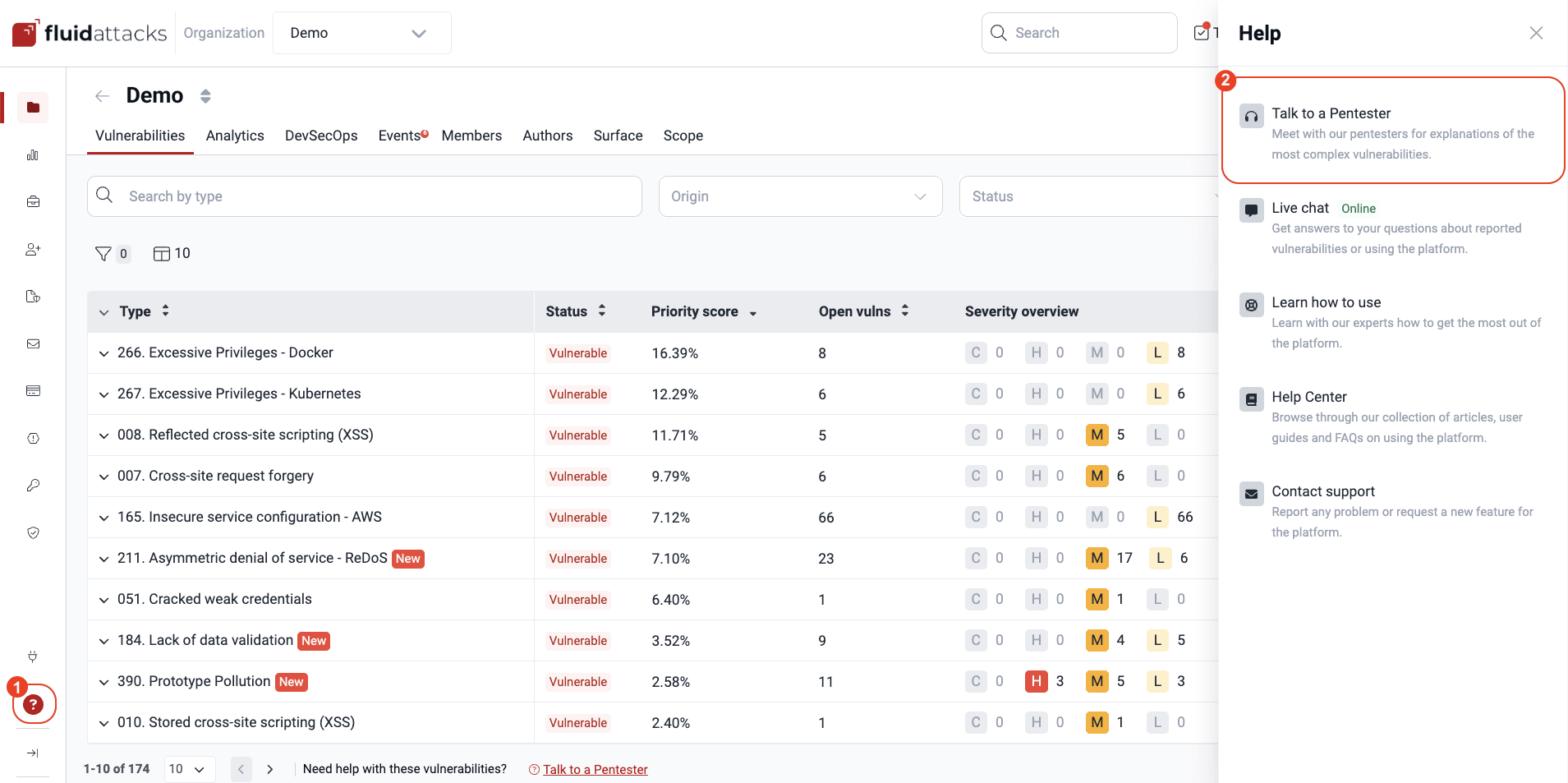This screenshot has height=783, width=1568.
Task: Expand the sidebar with arrow icon
Action: [33, 753]
